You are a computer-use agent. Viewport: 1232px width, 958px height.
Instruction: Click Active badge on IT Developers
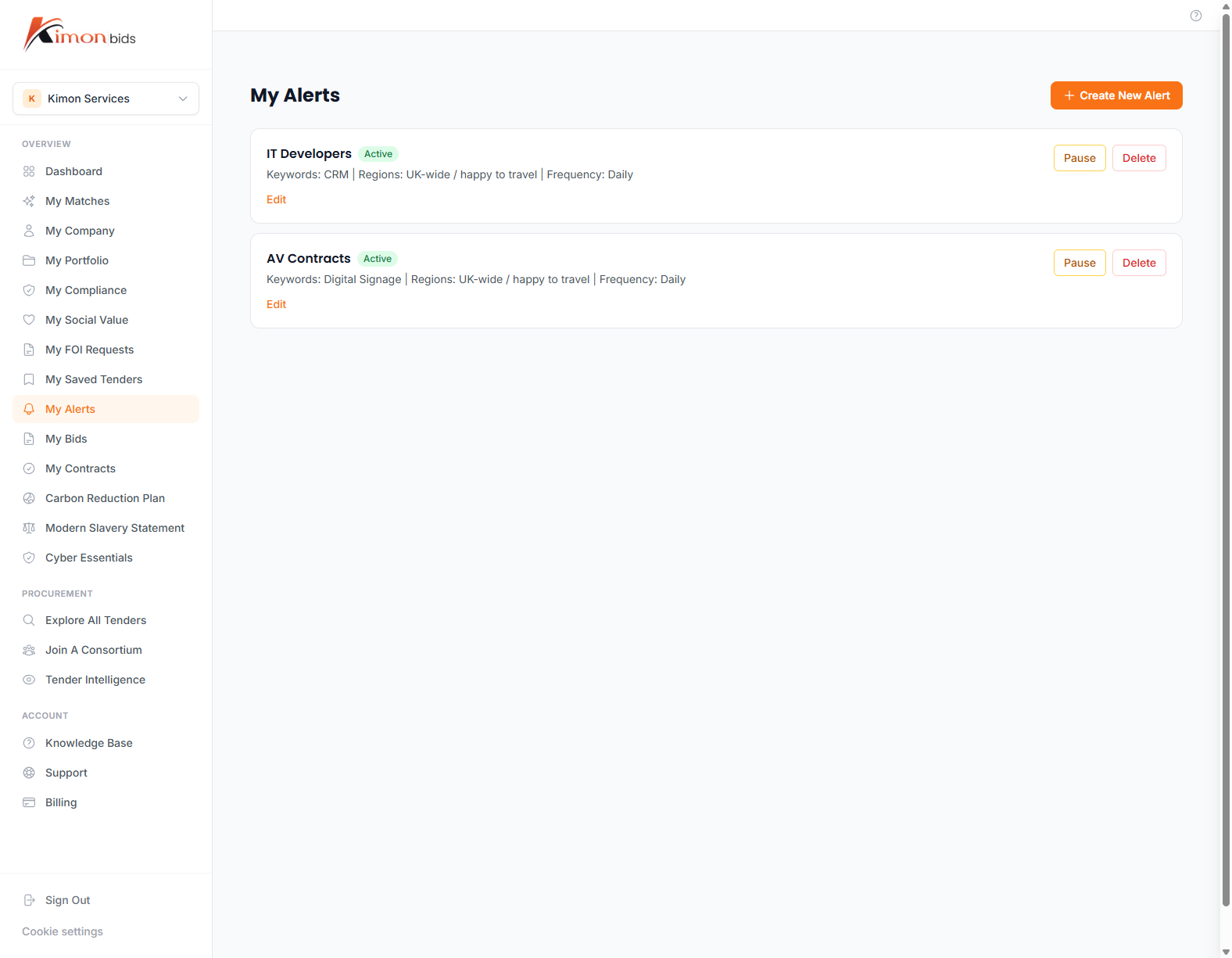pyautogui.click(x=378, y=154)
